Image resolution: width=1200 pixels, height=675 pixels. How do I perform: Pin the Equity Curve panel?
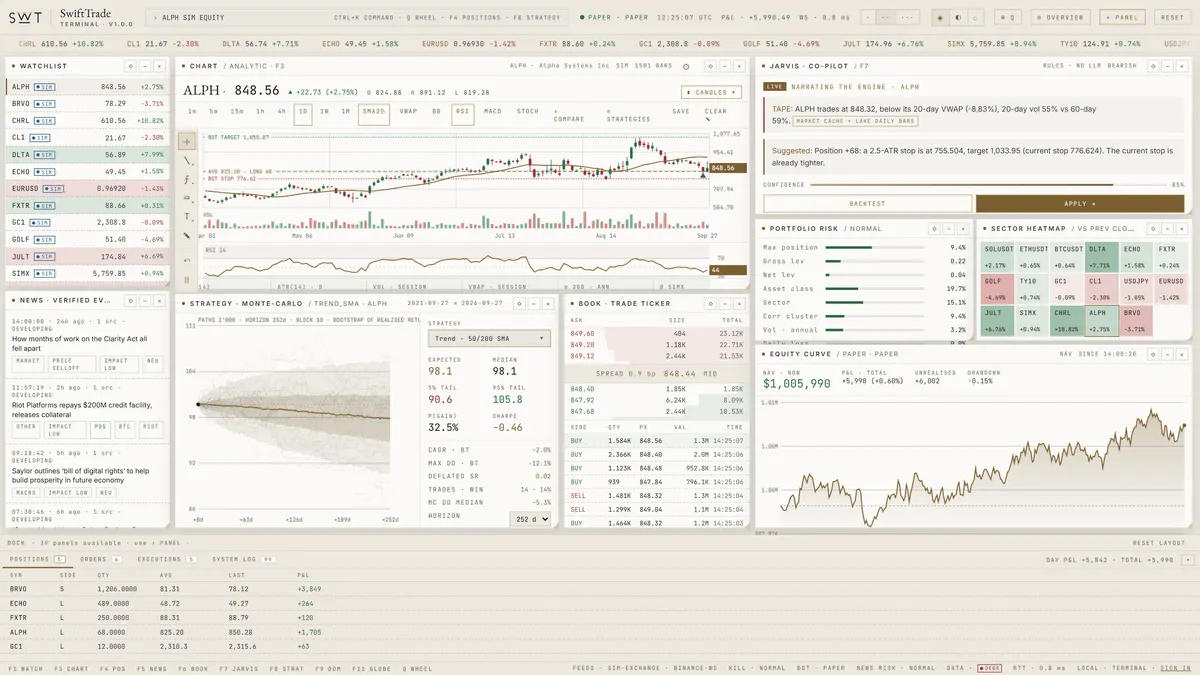1153,354
